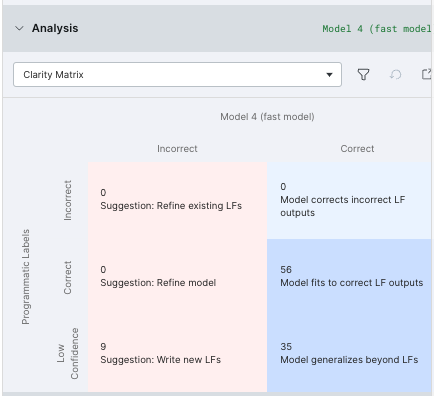Click the 'Write new LFs' suggestion cell
This screenshot has width=434, height=396.
pyautogui.click(x=177, y=354)
